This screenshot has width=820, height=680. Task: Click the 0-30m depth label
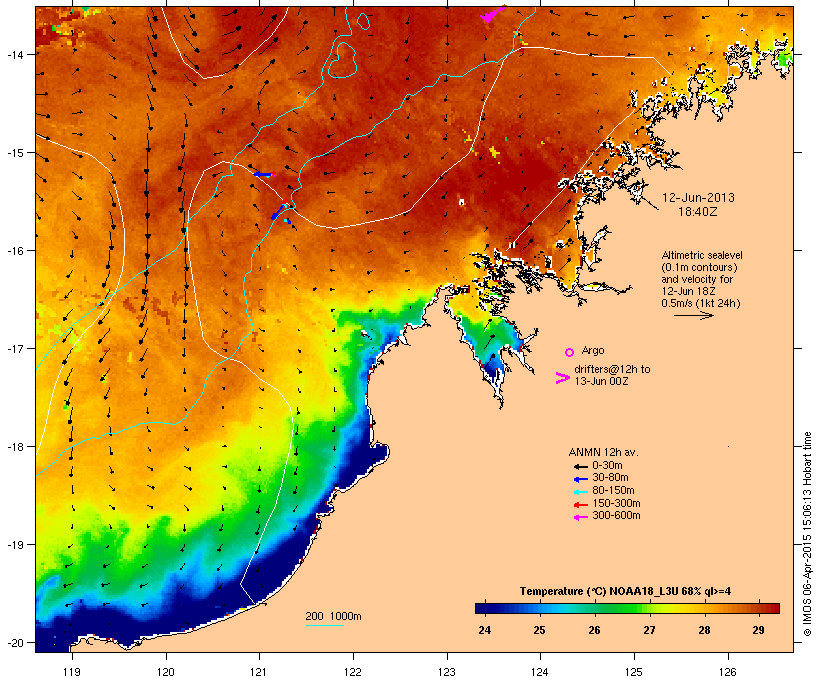click(x=607, y=466)
